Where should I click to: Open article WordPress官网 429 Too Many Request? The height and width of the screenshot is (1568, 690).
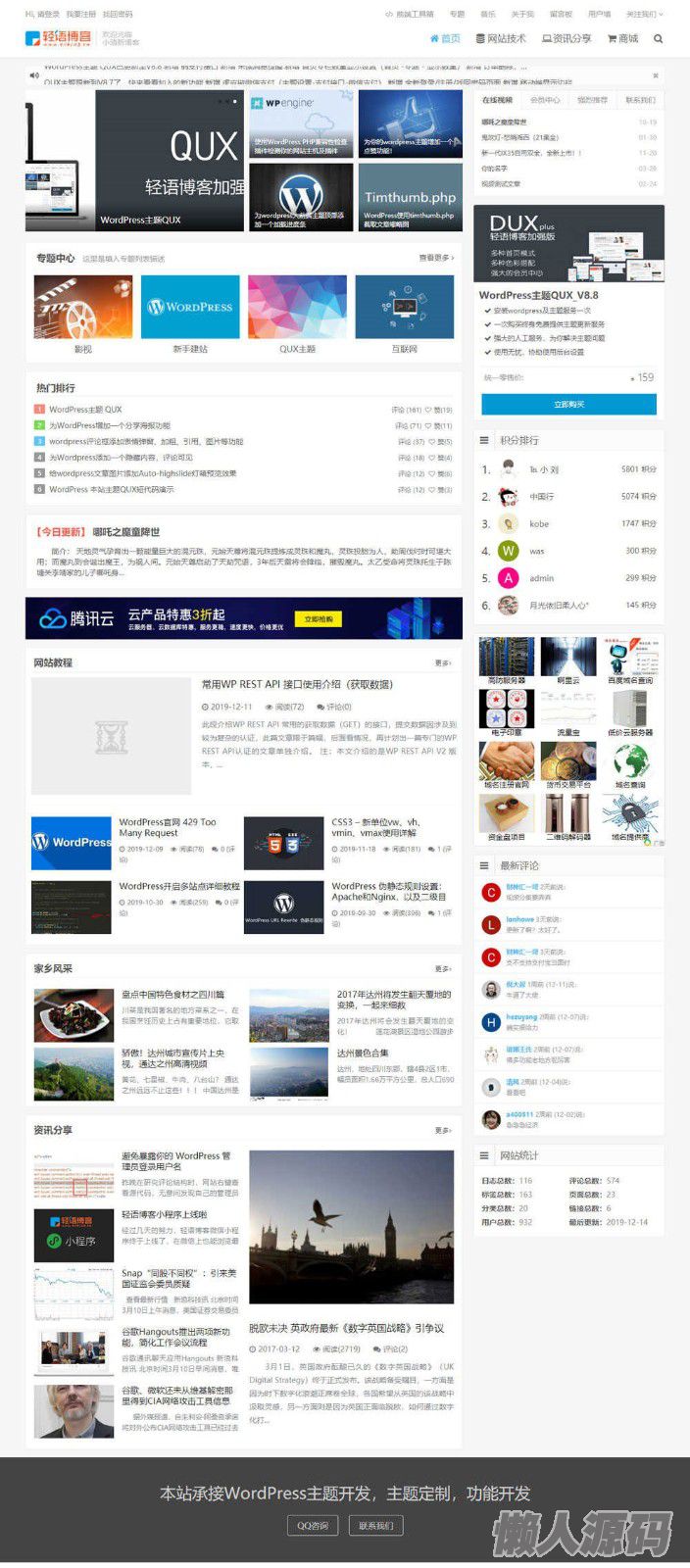[168, 828]
